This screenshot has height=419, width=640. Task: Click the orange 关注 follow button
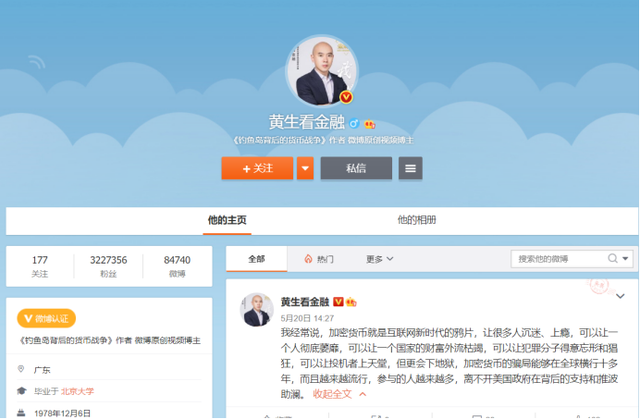tap(256, 168)
